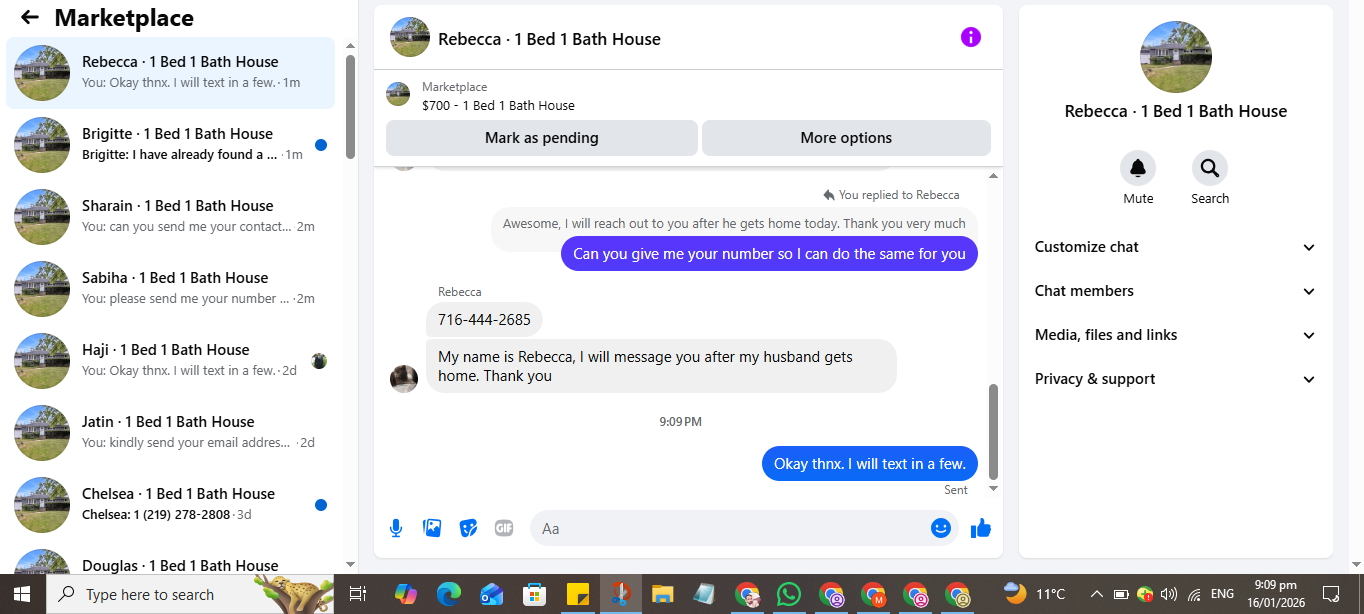Open the sticker picker icon

click(468, 528)
